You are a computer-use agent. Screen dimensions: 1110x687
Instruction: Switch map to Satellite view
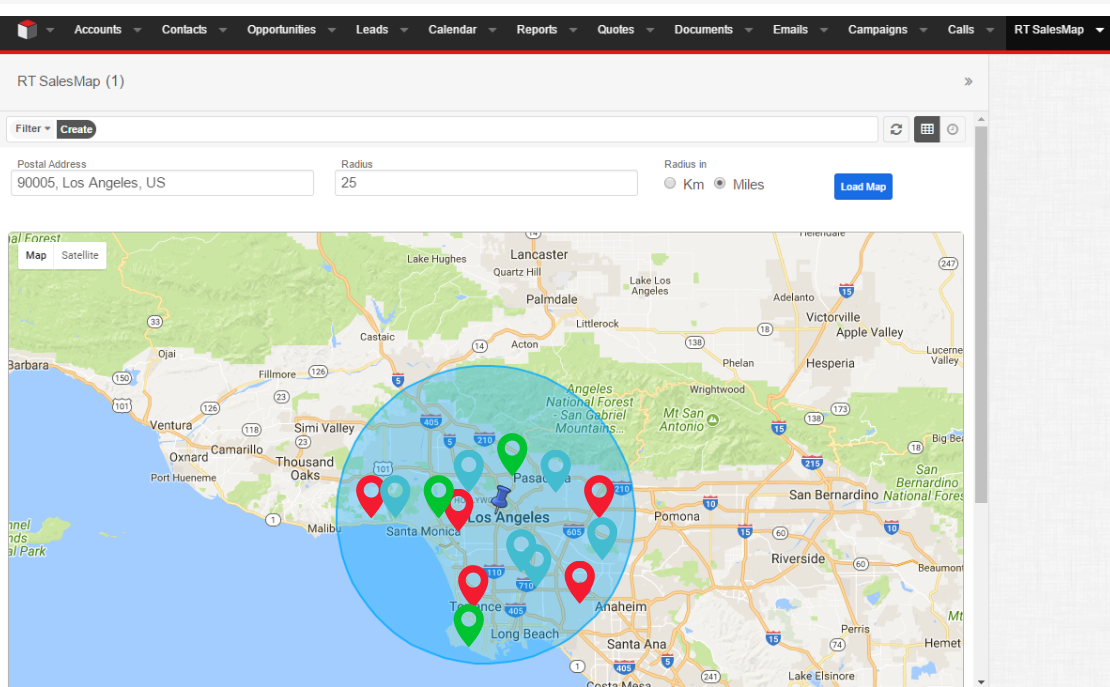tap(80, 255)
